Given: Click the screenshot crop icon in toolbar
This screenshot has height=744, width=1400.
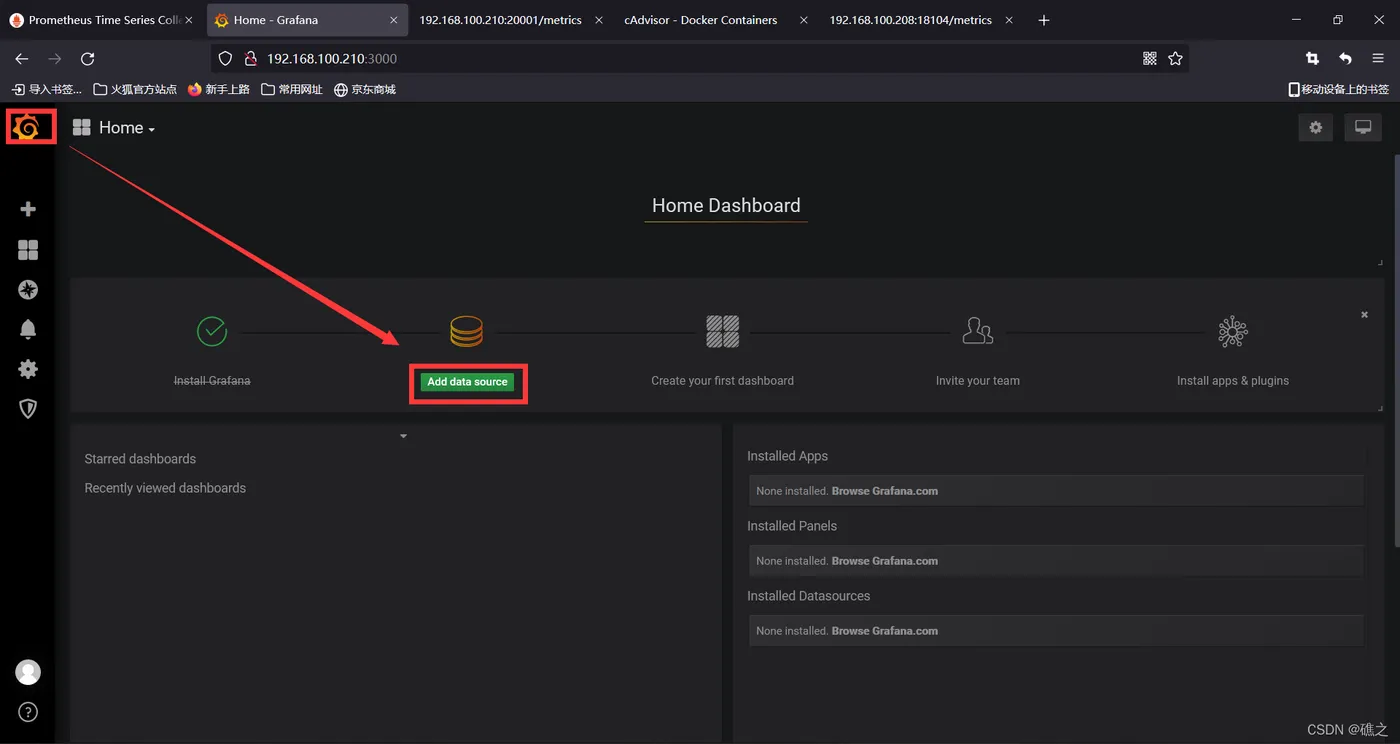Looking at the screenshot, I should tap(1312, 59).
